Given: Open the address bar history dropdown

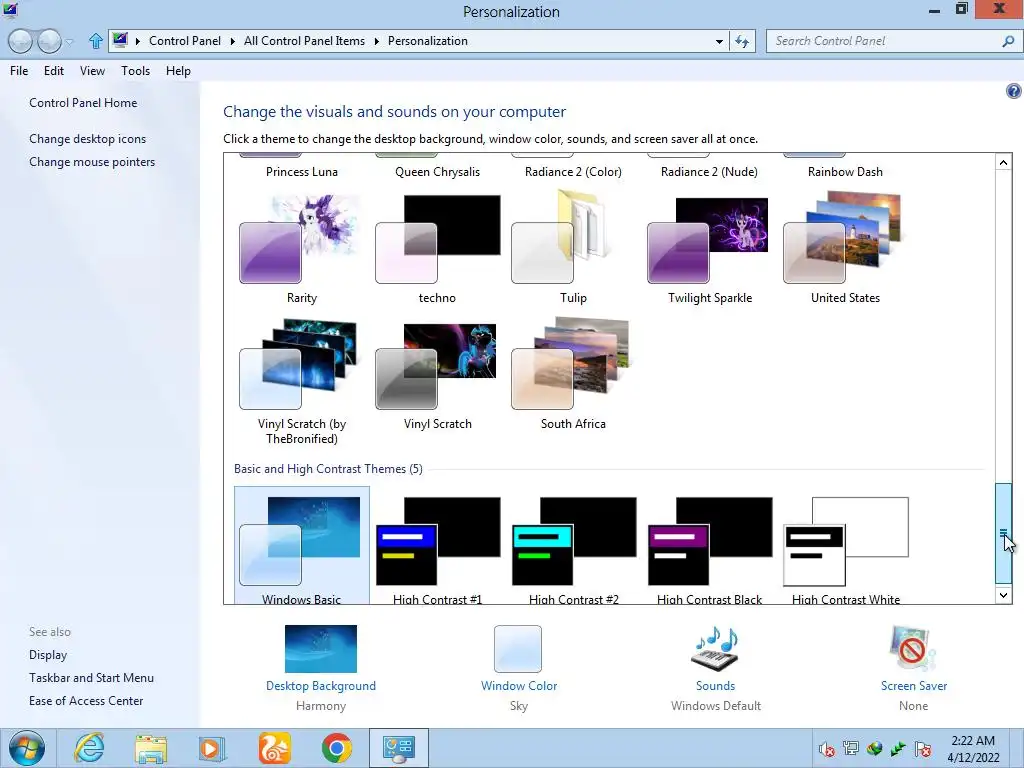Looking at the screenshot, I should (719, 41).
